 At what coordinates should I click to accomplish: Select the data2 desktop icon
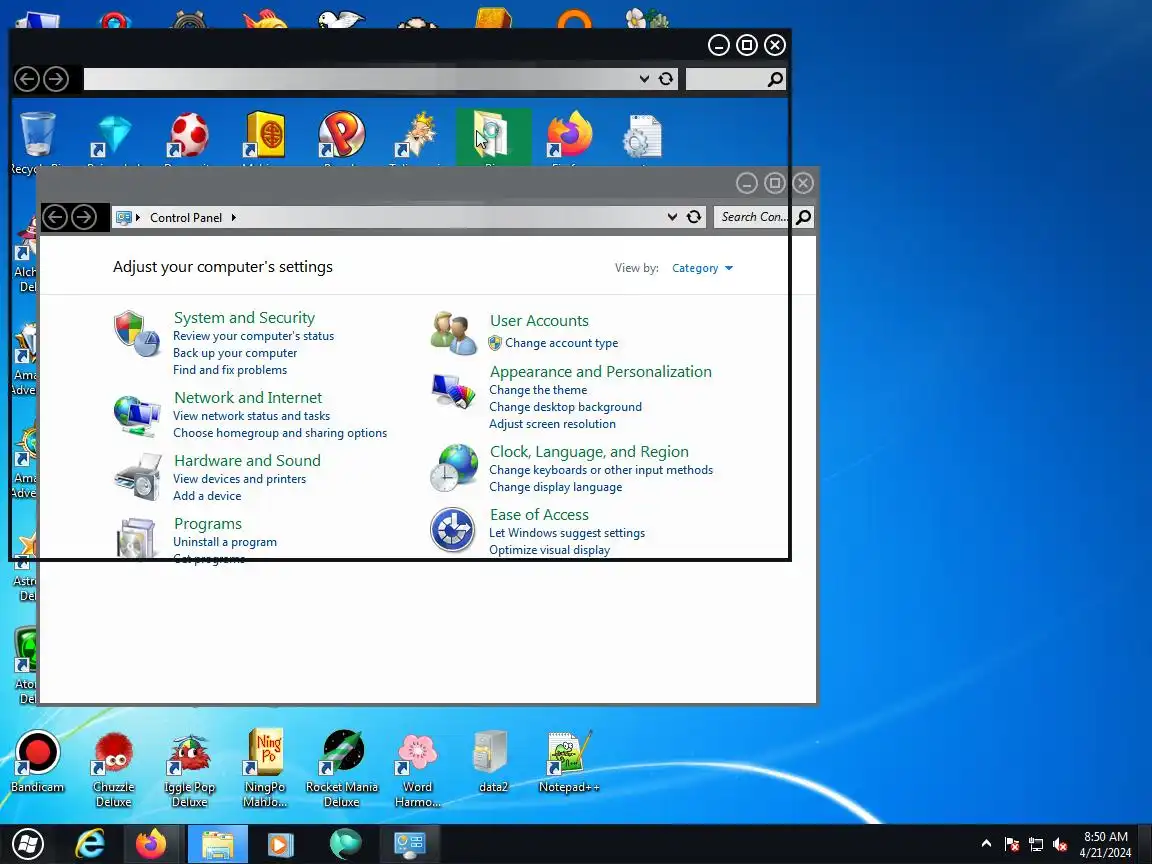[493, 761]
